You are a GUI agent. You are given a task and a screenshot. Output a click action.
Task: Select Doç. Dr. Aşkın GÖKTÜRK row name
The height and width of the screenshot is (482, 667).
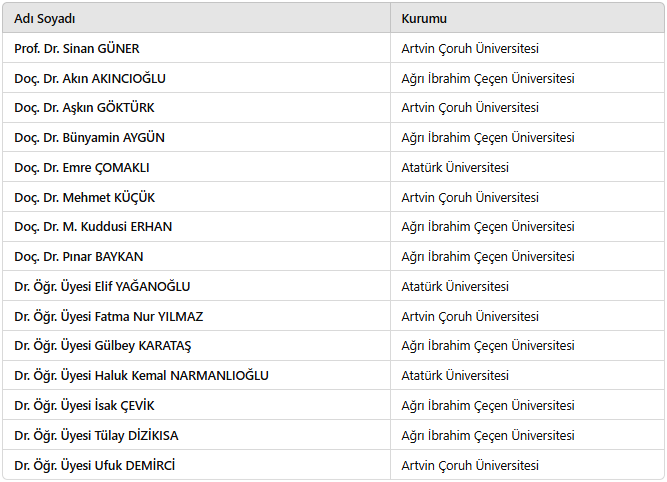[x=84, y=108]
